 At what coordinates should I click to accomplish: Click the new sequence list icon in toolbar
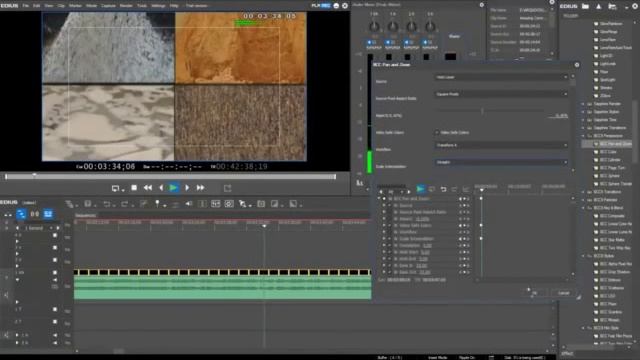click(70, 204)
